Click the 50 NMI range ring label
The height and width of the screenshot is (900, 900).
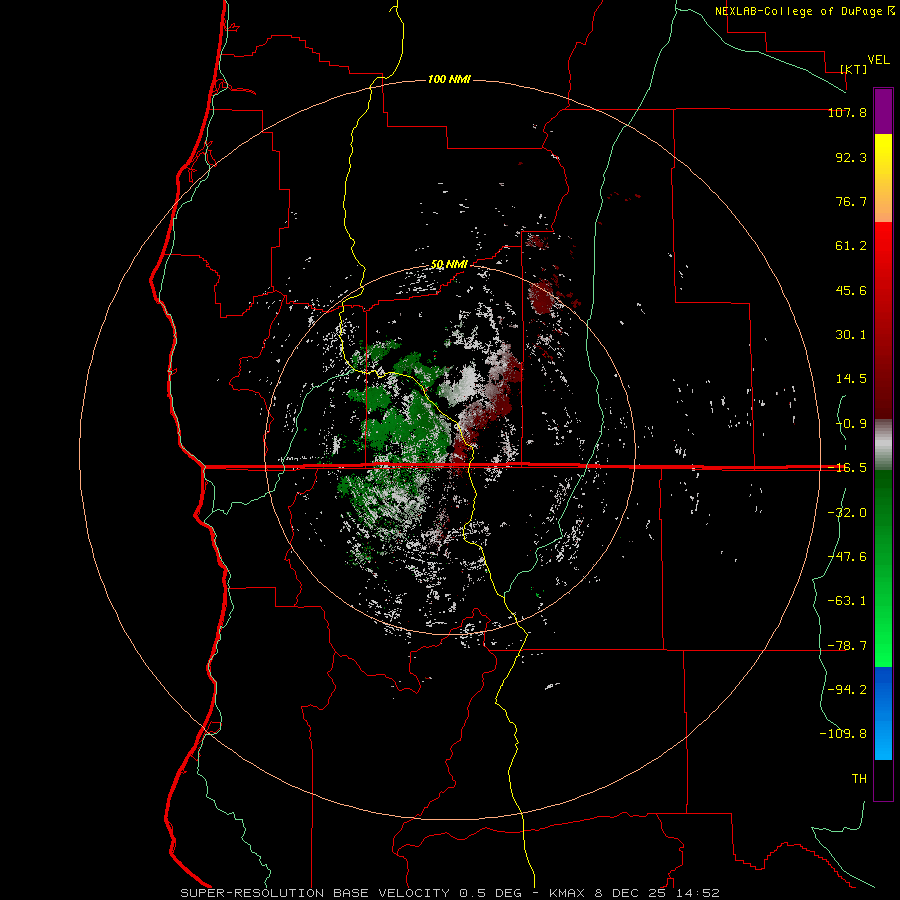click(449, 264)
